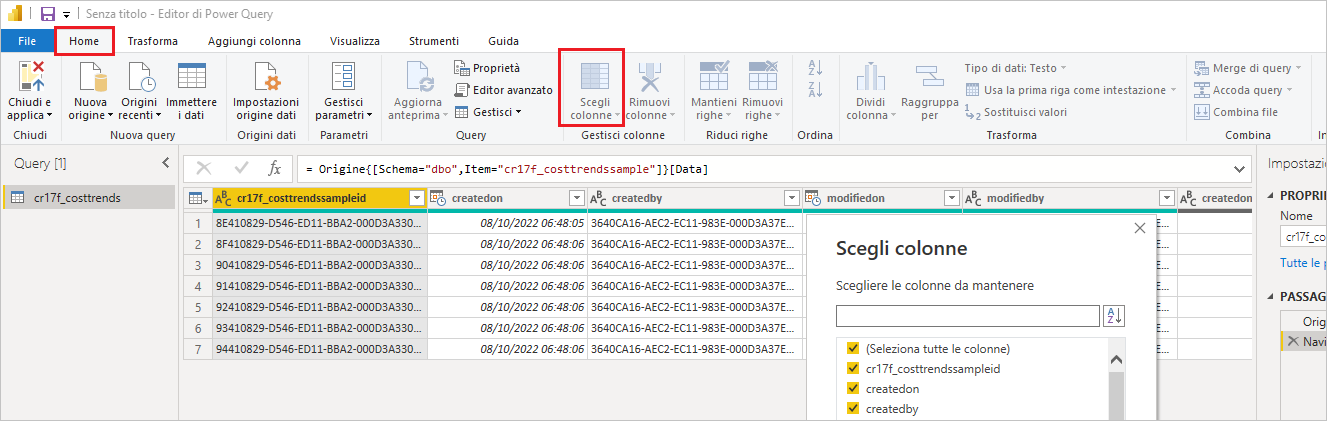Open the Guida tab
Image resolution: width=1327 pixels, height=421 pixels.
[503, 41]
